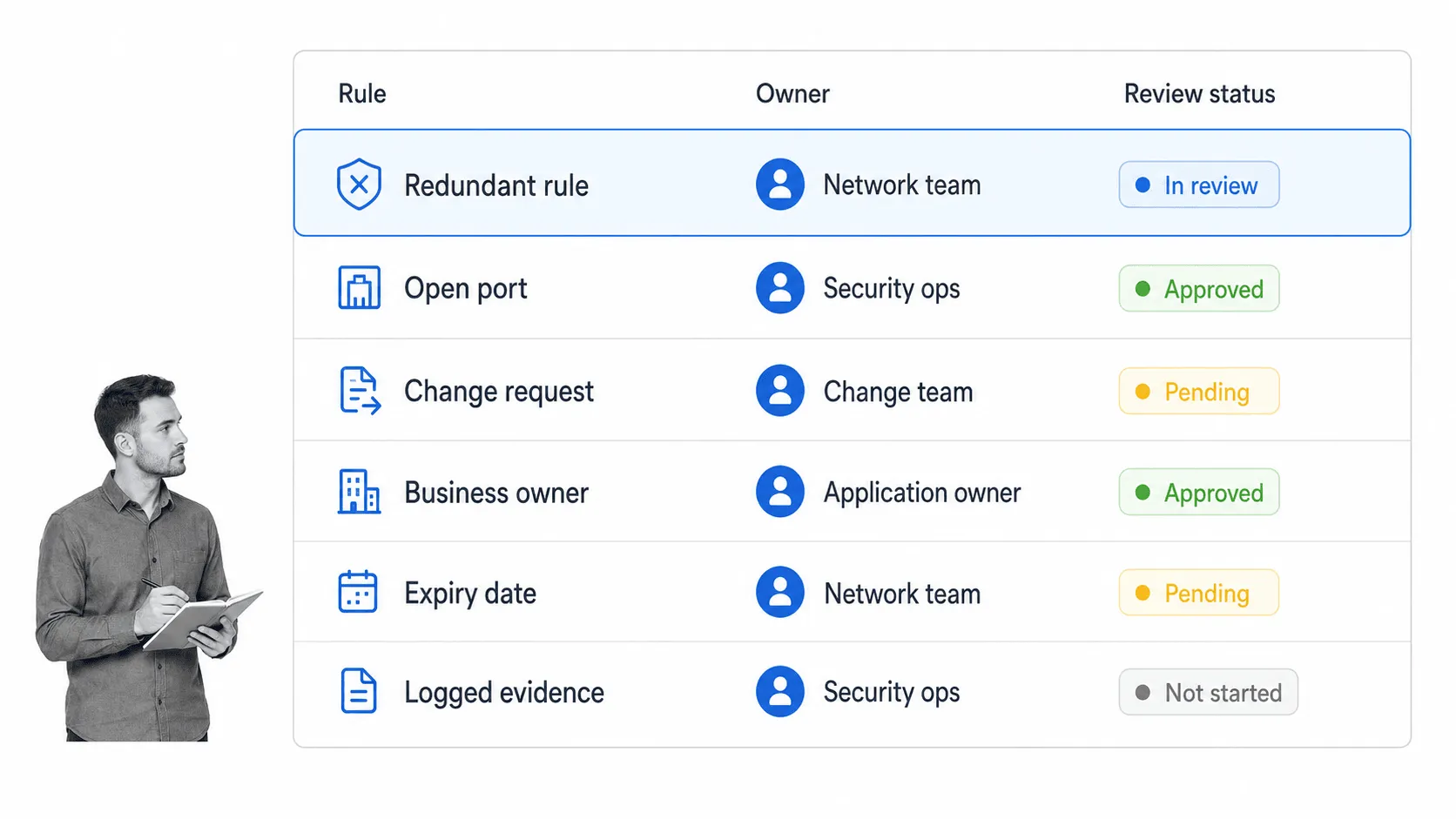
Task: Click the Owner column header
Action: pyautogui.click(x=792, y=93)
